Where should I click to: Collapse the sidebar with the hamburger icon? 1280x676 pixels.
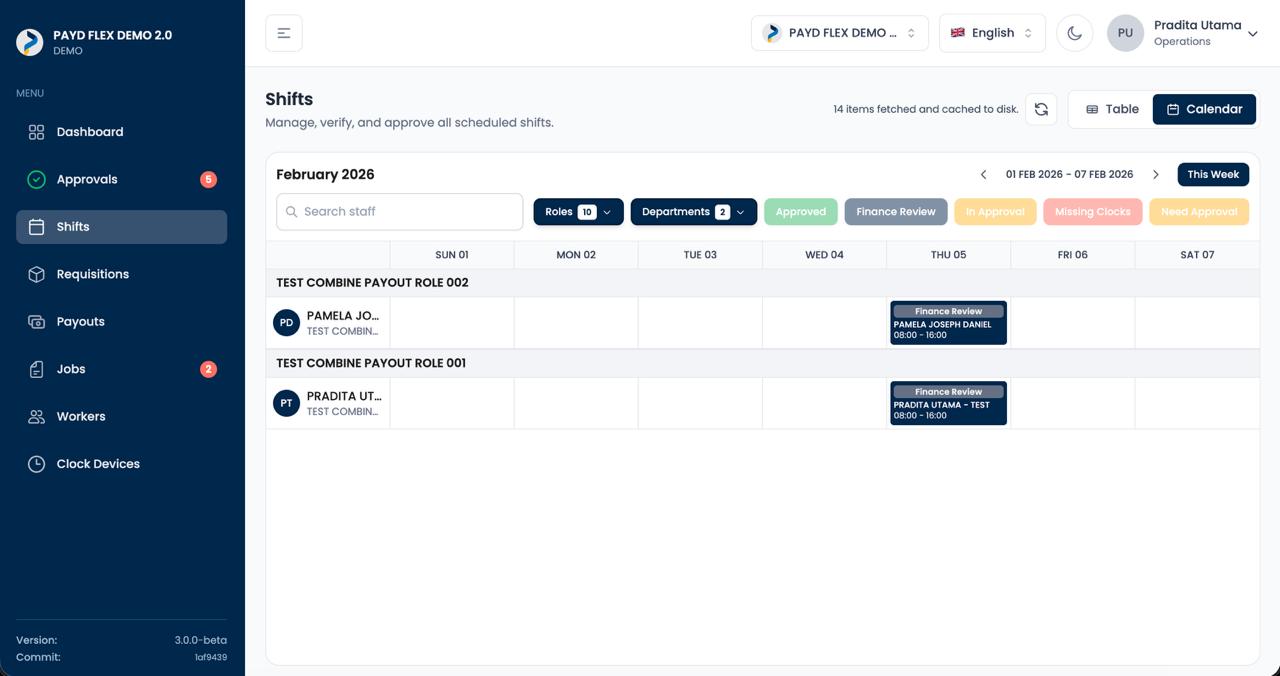coord(283,32)
